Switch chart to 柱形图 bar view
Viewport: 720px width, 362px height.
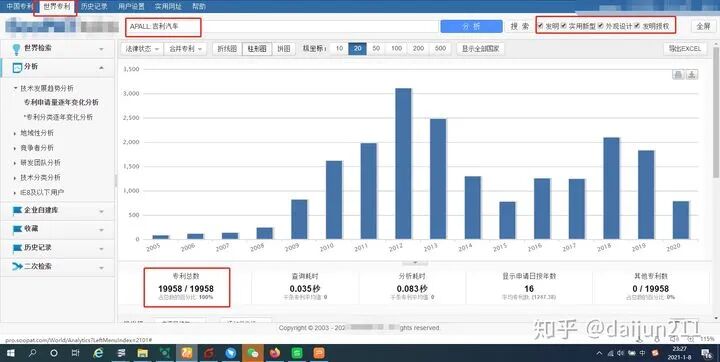tap(257, 49)
